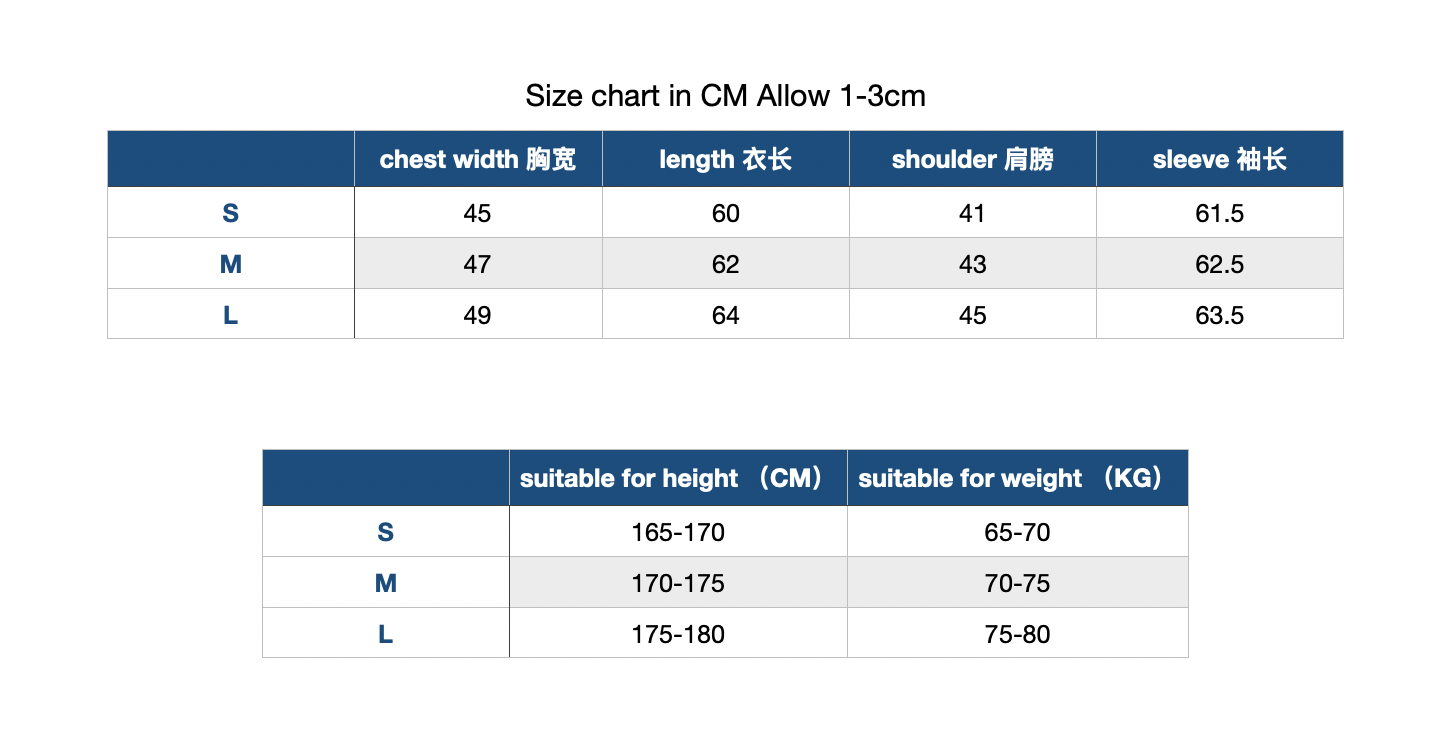Select the 'sleeve 袖长' column header

tap(1219, 159)
